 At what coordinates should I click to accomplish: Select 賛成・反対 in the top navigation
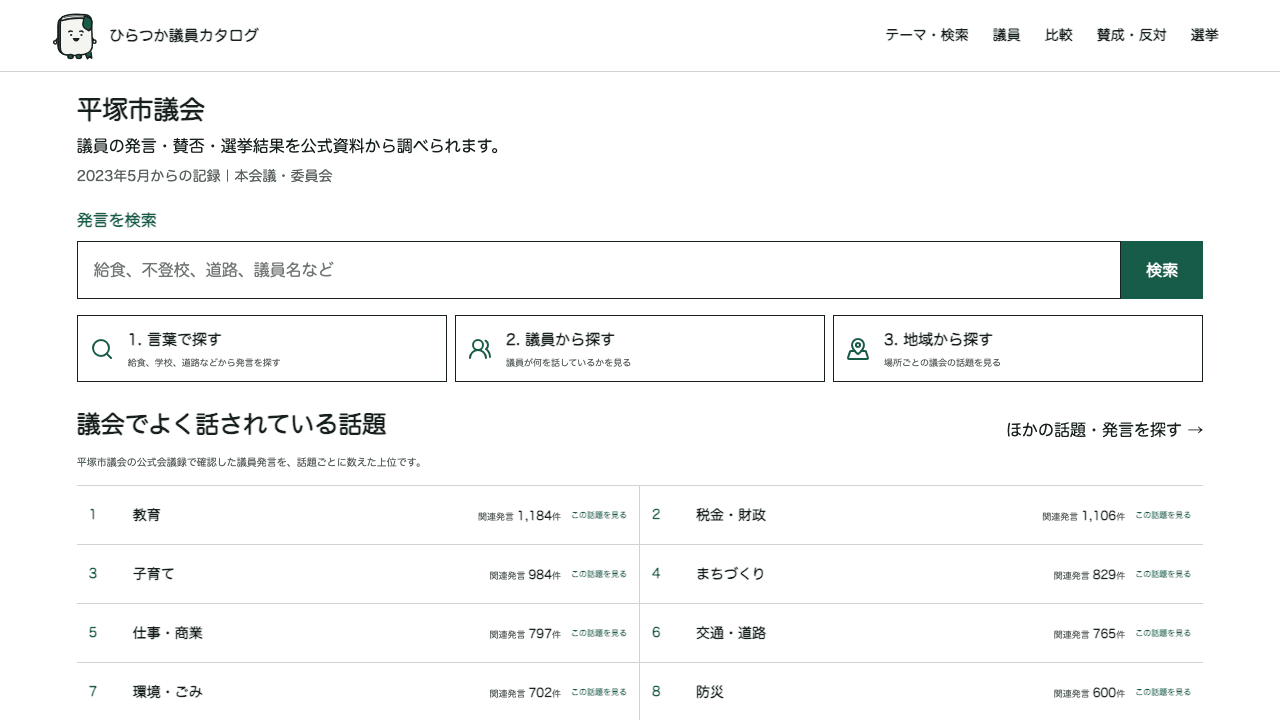(x=1132, y=35)
